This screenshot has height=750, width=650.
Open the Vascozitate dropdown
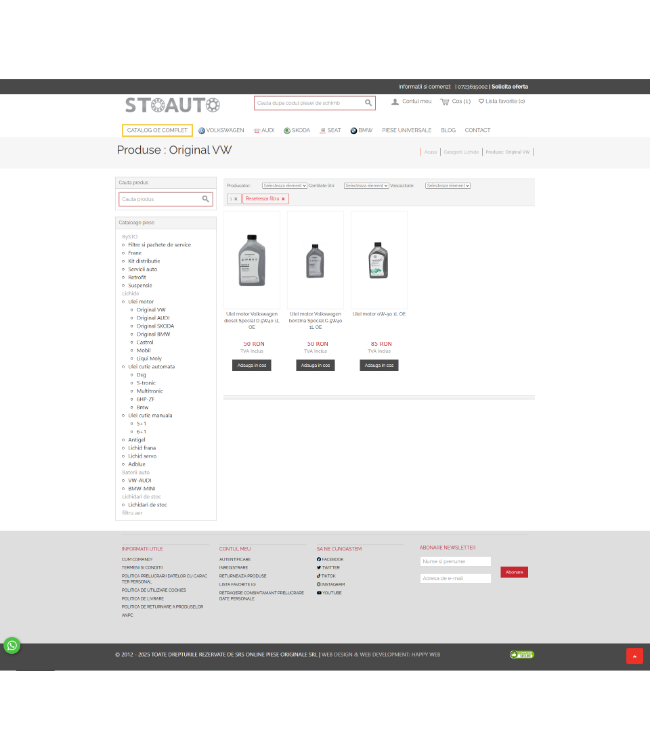[448, 186]
